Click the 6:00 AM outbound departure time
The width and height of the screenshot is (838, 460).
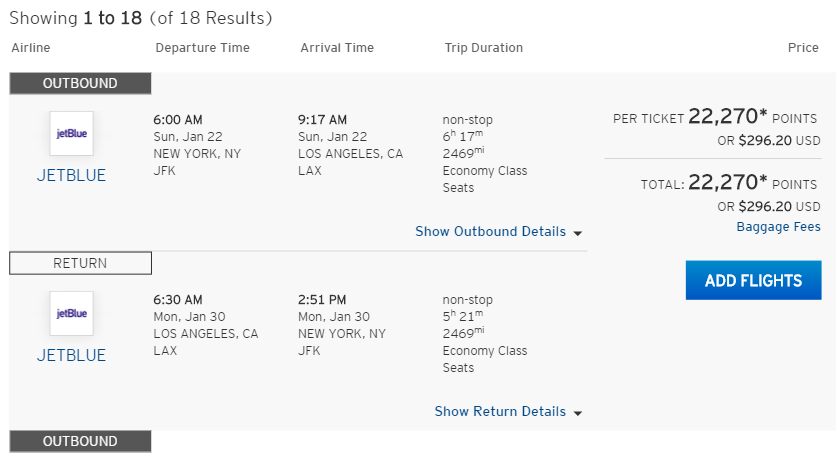coord(178,120)
